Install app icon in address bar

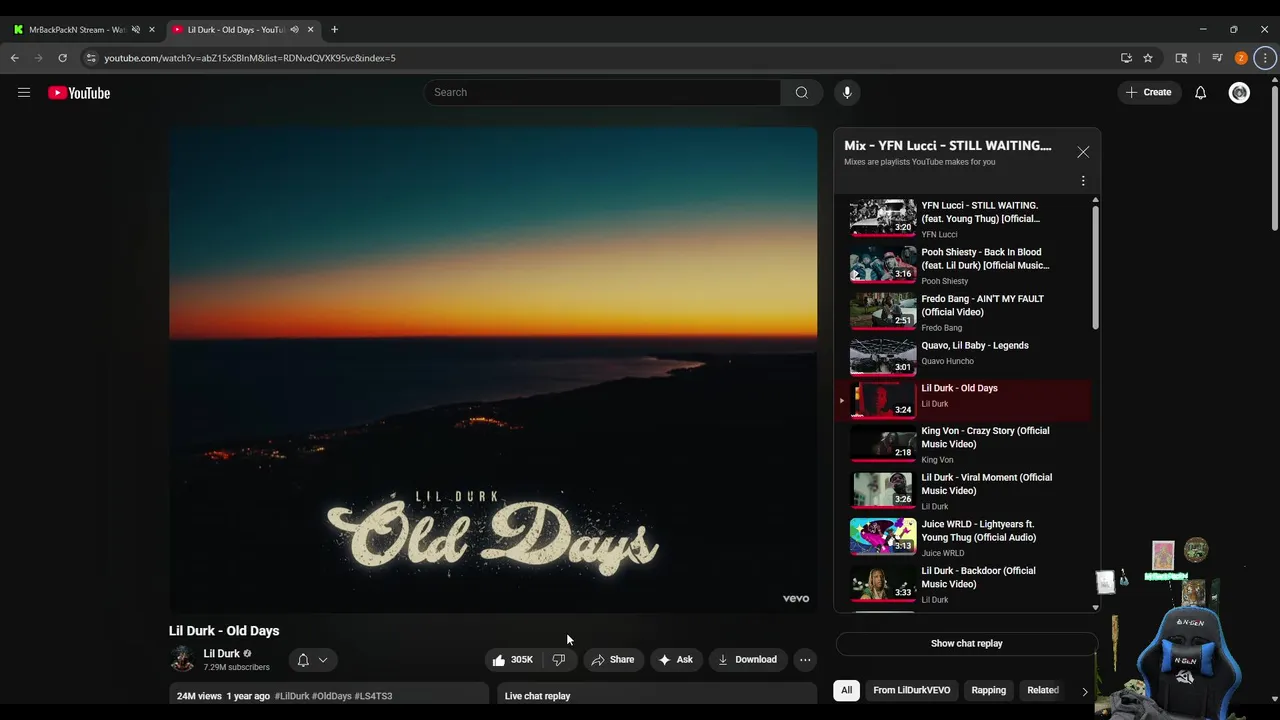pyautogui.click(x=1126, y=58)
